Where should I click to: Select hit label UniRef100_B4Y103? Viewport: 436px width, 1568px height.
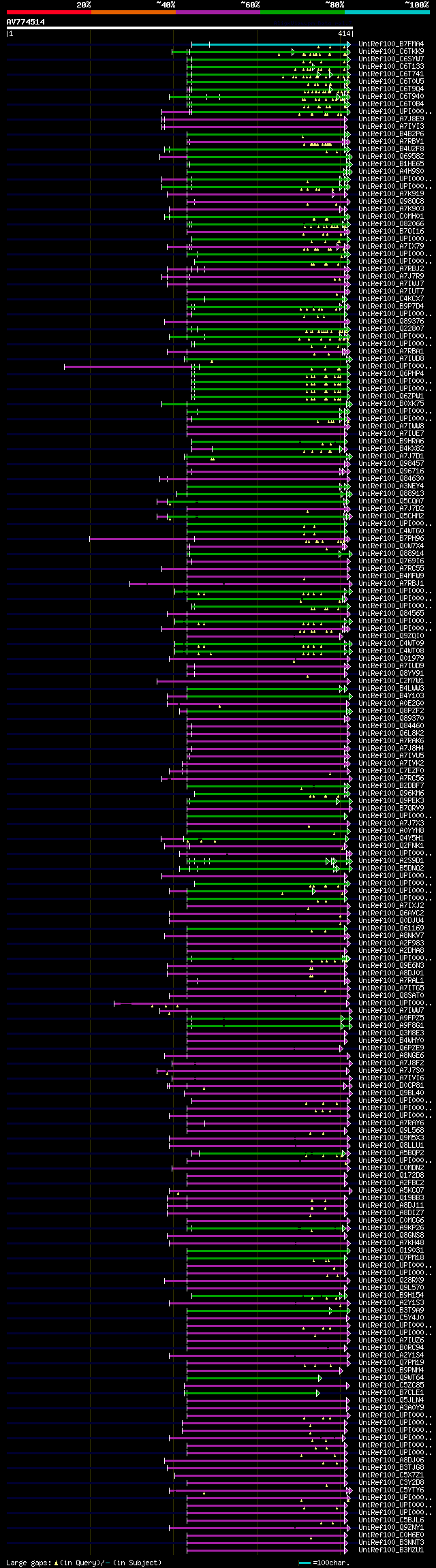(391, 696)
